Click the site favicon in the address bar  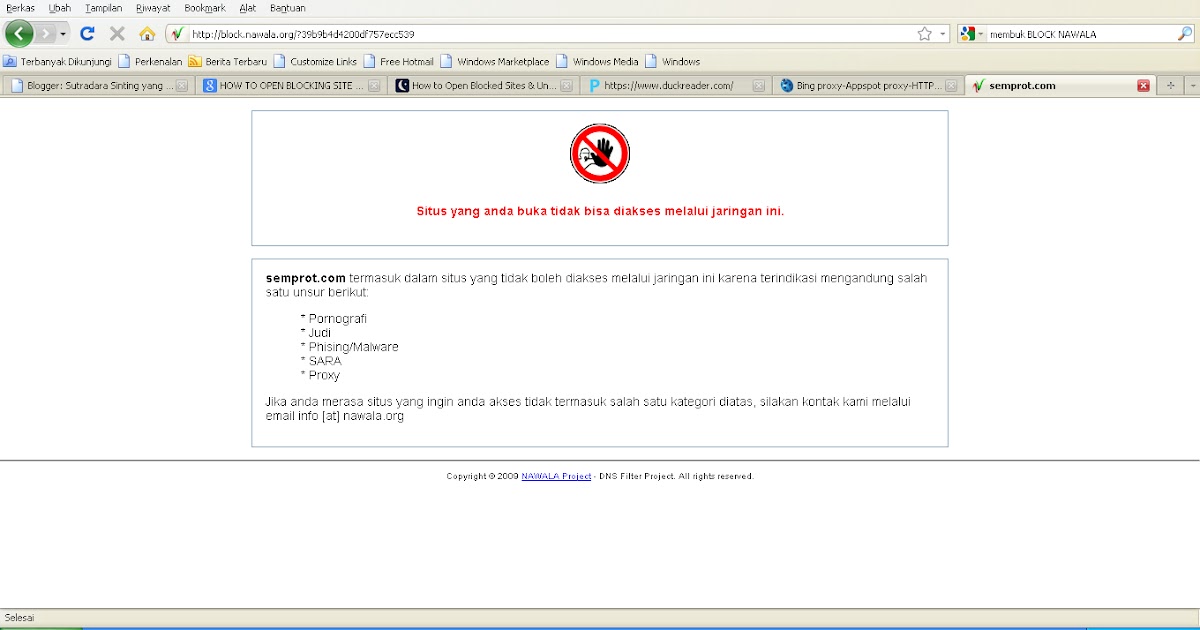(177, 33)
